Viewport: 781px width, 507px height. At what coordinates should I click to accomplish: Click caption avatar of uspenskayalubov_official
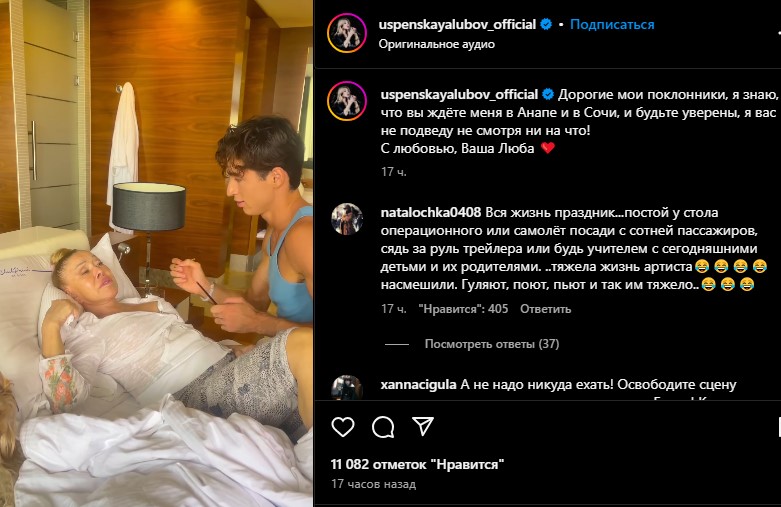[x=347, y=101]
